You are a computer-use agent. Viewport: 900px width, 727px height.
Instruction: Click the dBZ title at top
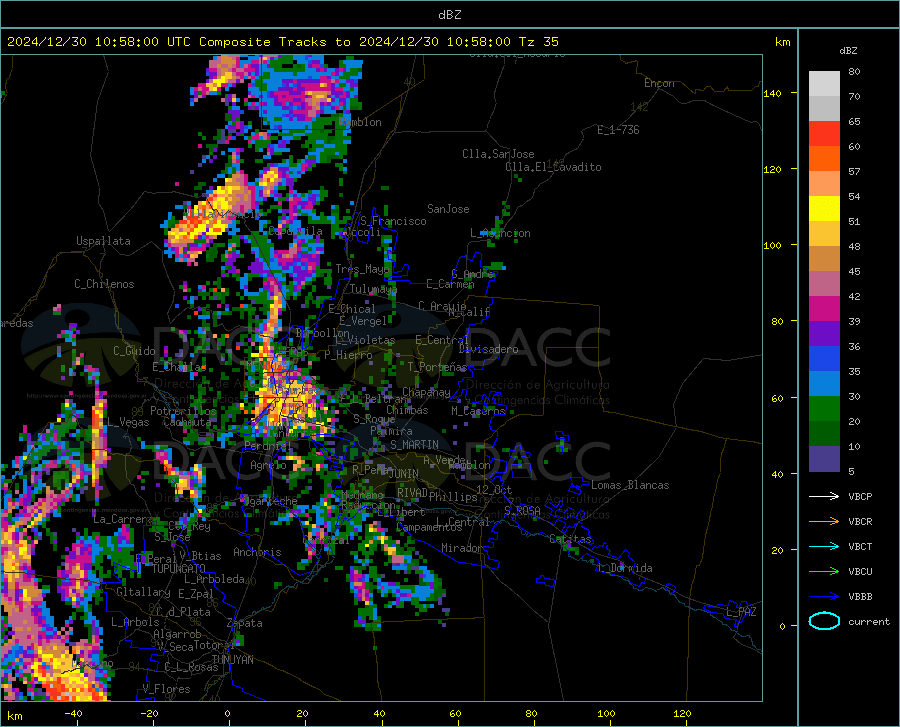(x=449, y=15)
